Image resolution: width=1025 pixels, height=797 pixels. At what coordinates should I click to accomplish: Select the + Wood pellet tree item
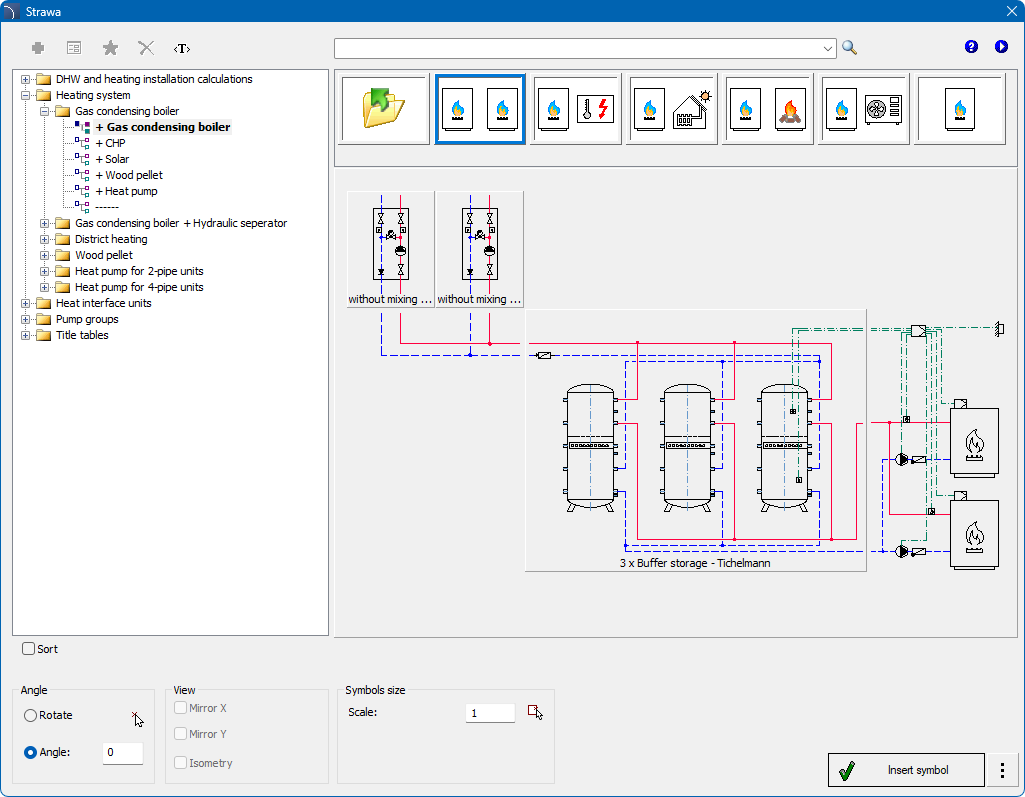(x=128, y=175)
